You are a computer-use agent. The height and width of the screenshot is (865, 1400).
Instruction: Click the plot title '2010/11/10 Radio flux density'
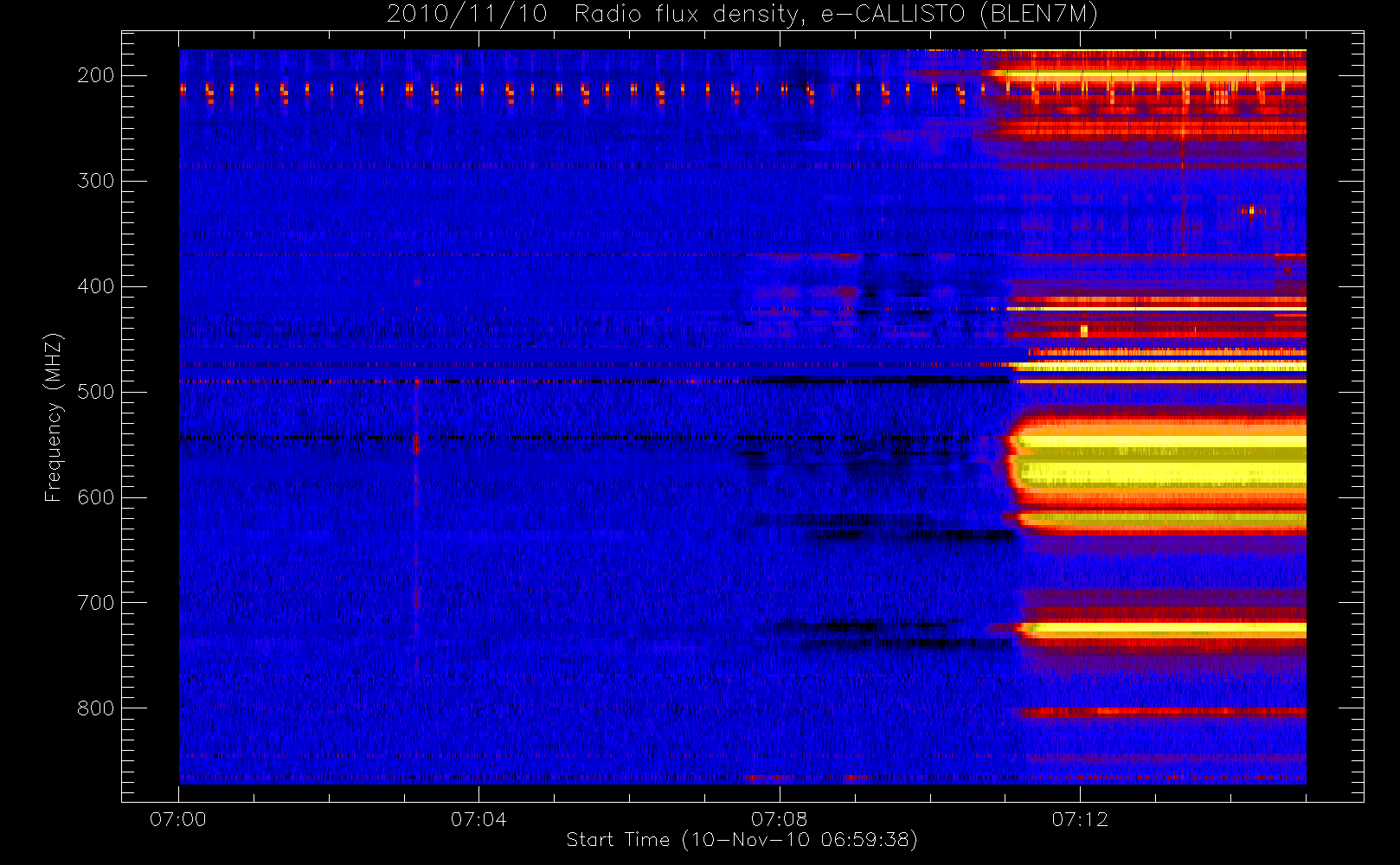tap(595, 15)
